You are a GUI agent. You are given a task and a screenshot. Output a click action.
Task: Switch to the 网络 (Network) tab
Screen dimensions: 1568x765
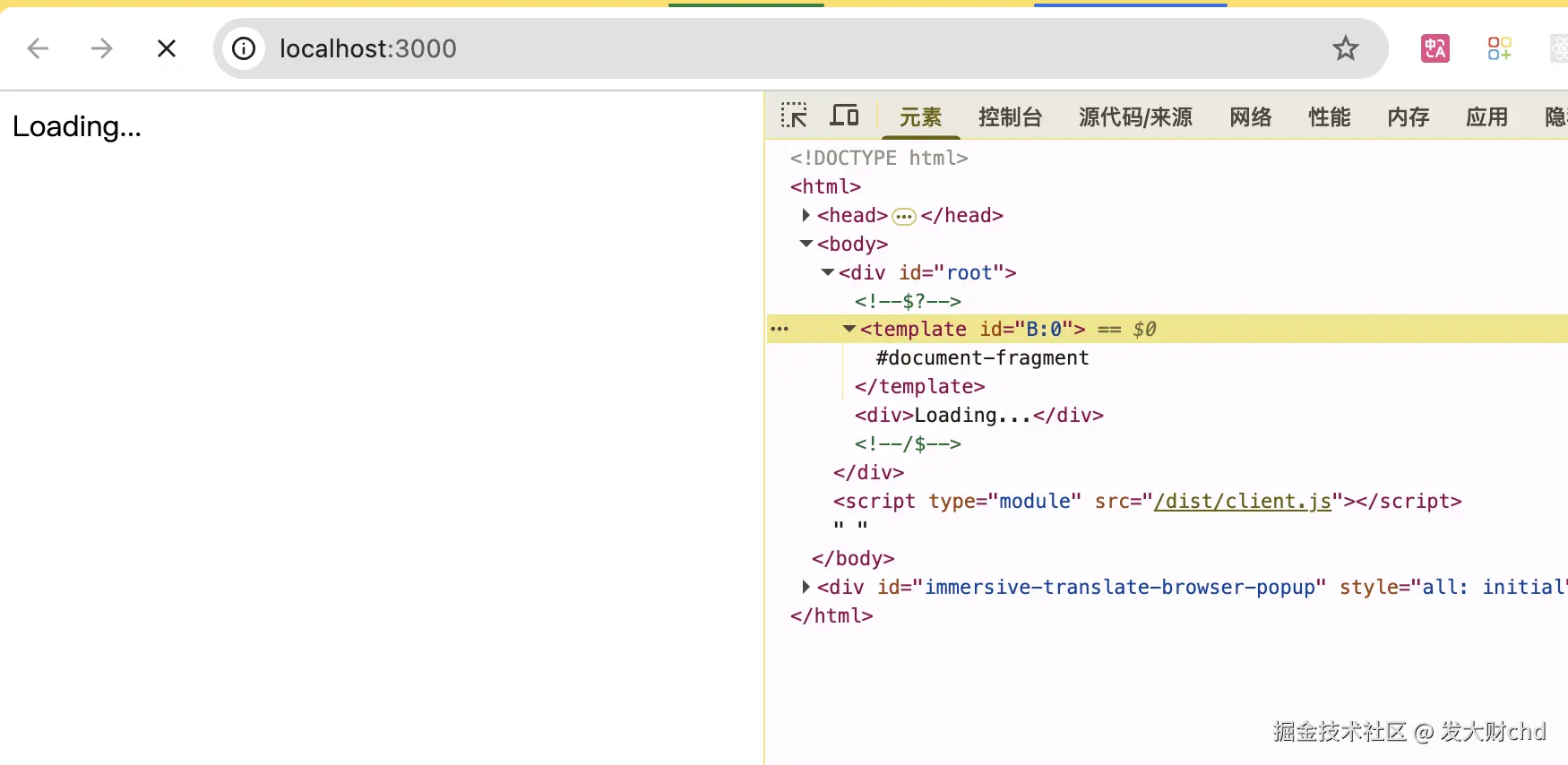coord(1250,117)
